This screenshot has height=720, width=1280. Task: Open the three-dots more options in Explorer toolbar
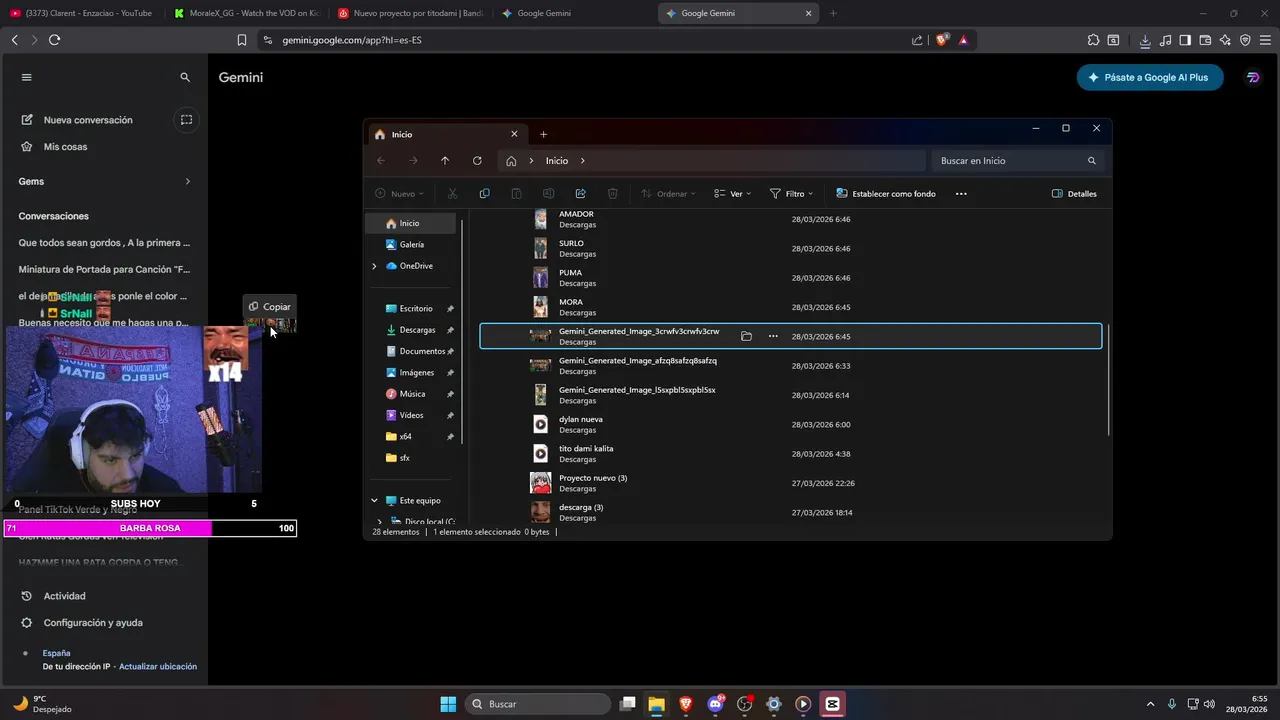[961, 194]
